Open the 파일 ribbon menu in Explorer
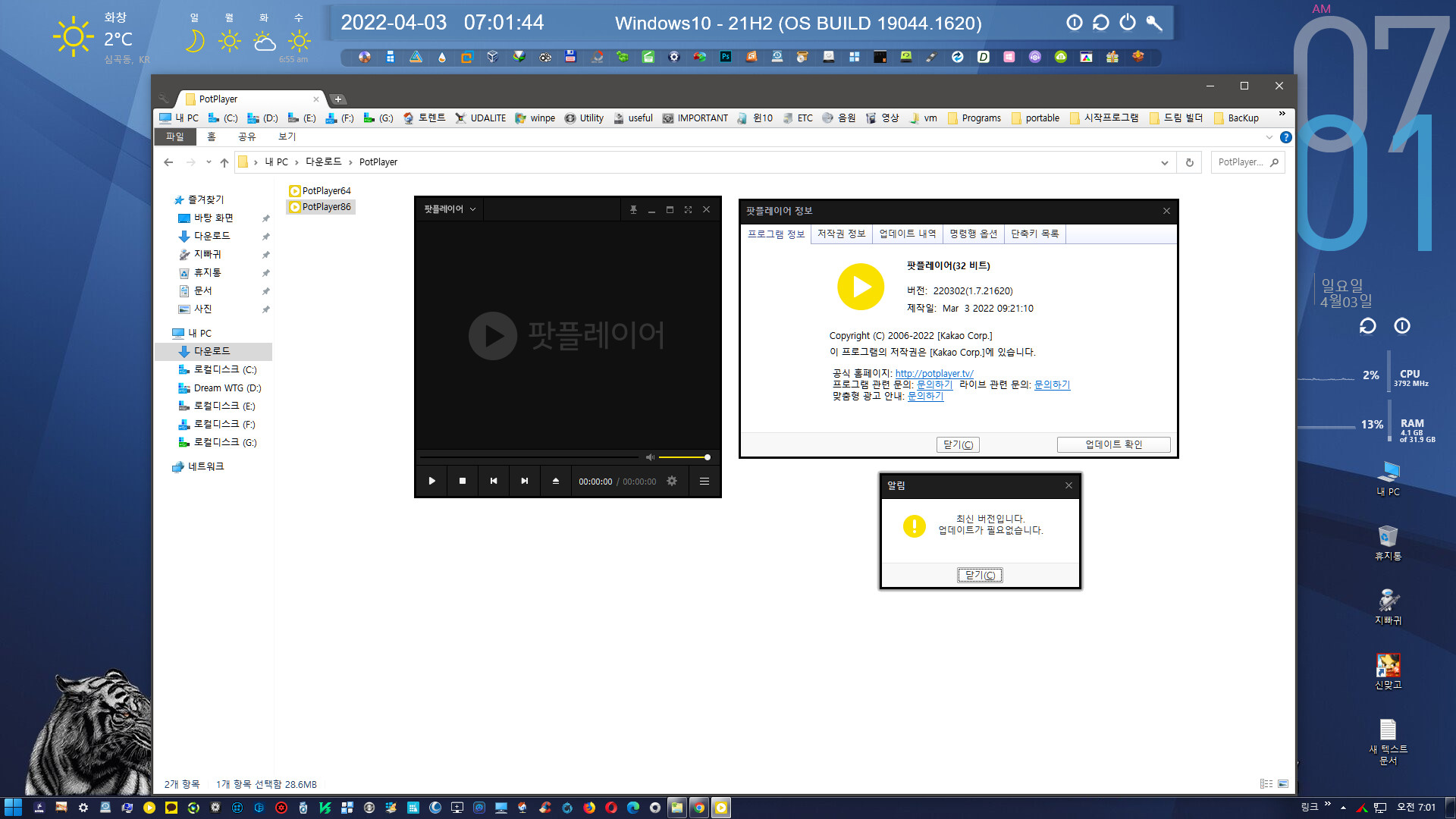 [175, 136]
